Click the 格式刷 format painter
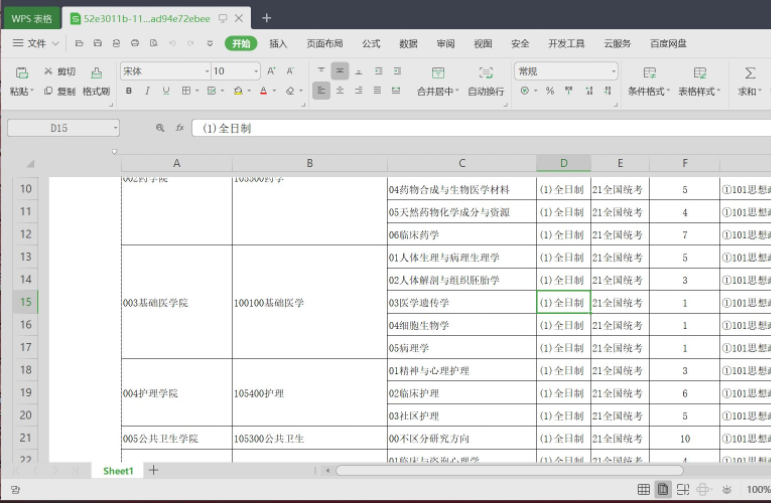Image resolution: width=771 pixels, height=503 pixels. pos(96,82)
